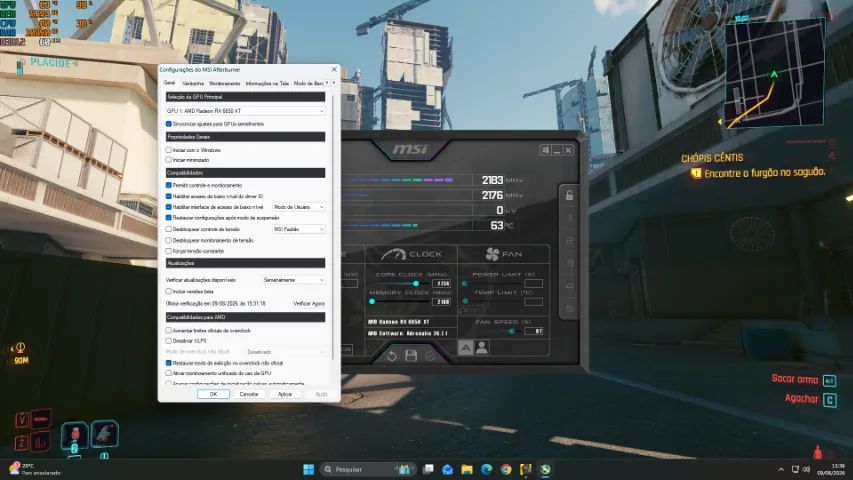The height and width of the screenshot is (480, 853).
Task: Enable 'Aumentar limites oficiais de overclock' checkbox
Action: coord(169,330)
